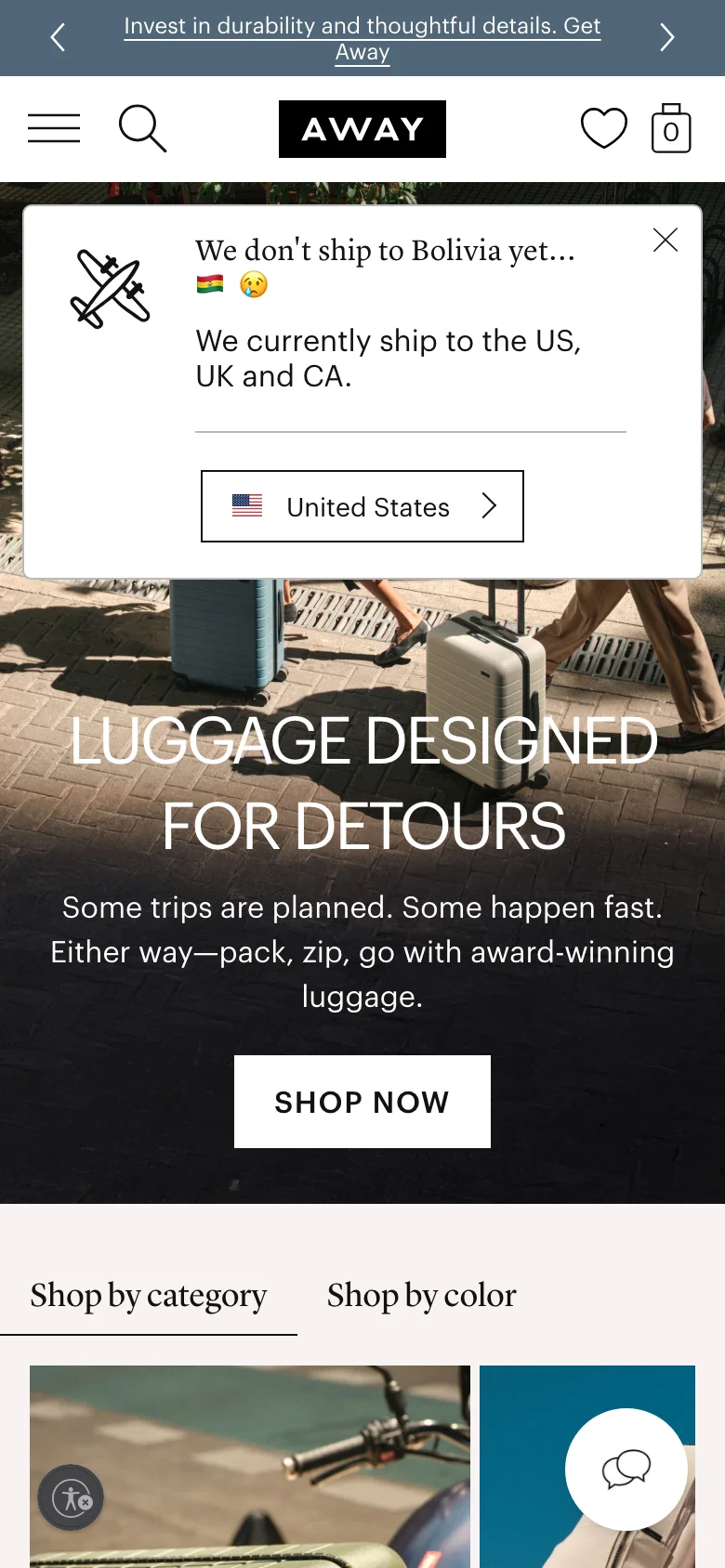
Task: Dismiss the Bolivia shipping notice
Action: click(x=666, y=240)
